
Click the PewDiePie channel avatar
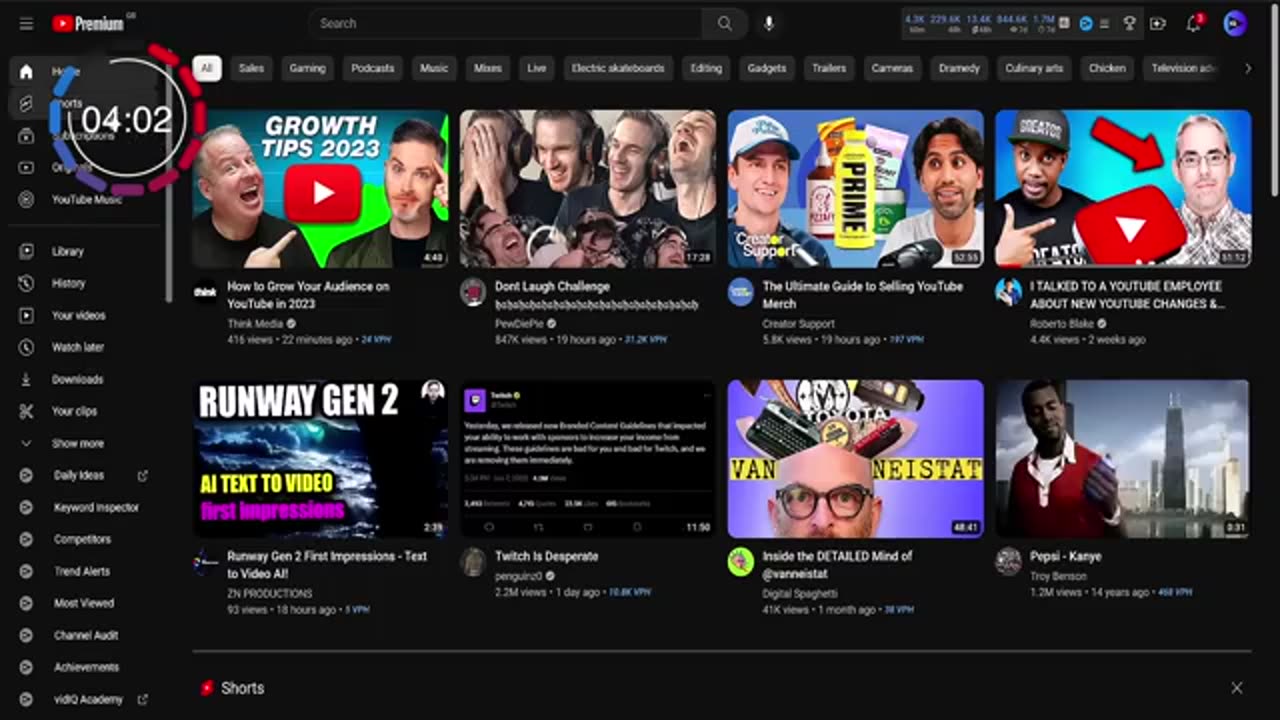coord(473,292)
